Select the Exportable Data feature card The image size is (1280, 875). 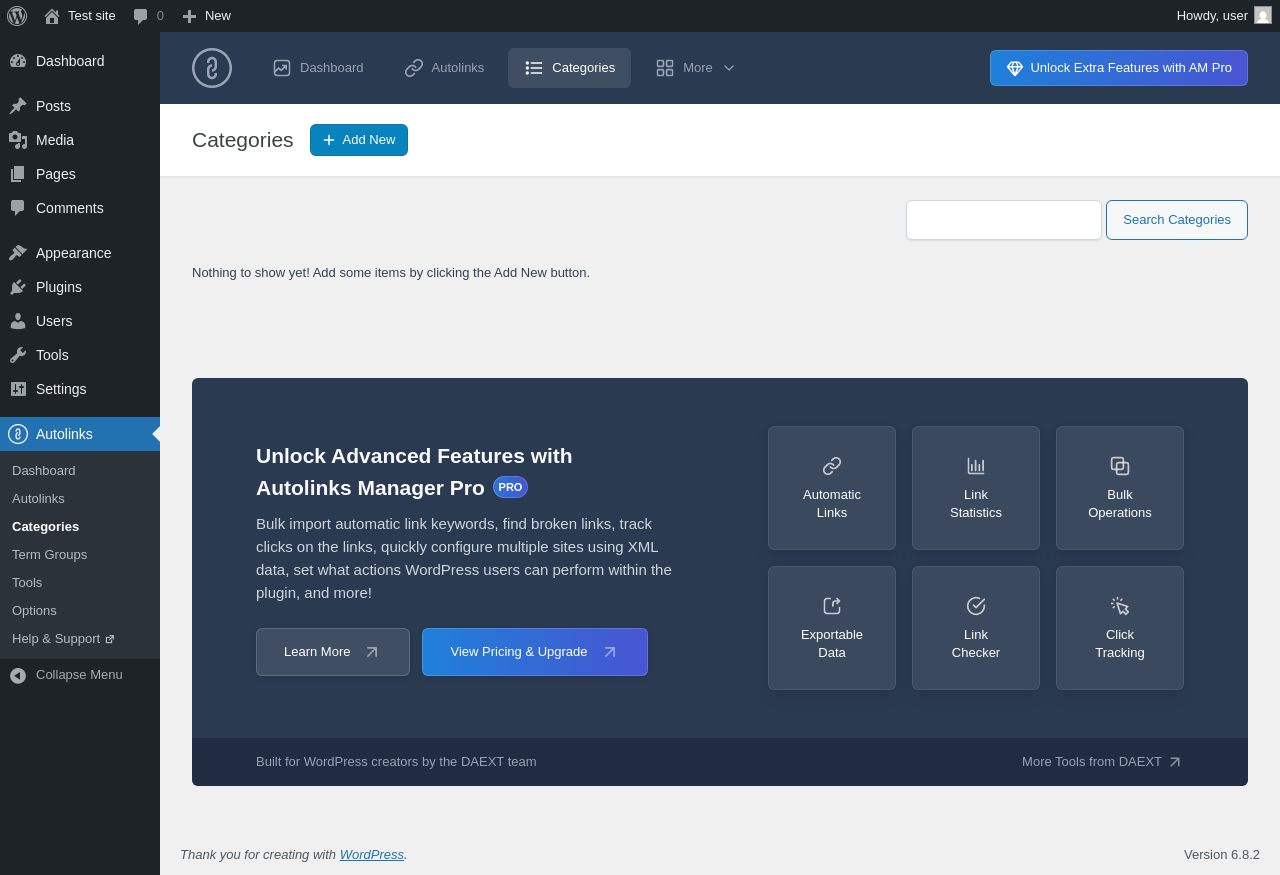[832, 628]
